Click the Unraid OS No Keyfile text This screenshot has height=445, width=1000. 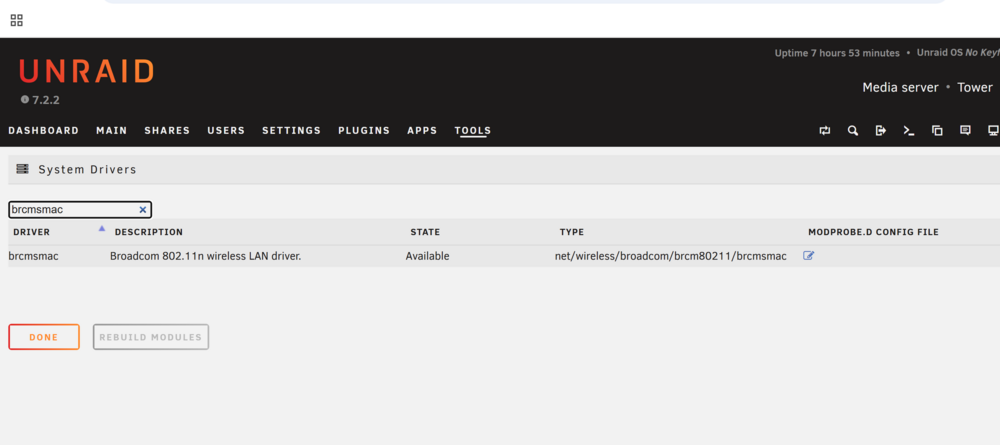click(958, 53)
